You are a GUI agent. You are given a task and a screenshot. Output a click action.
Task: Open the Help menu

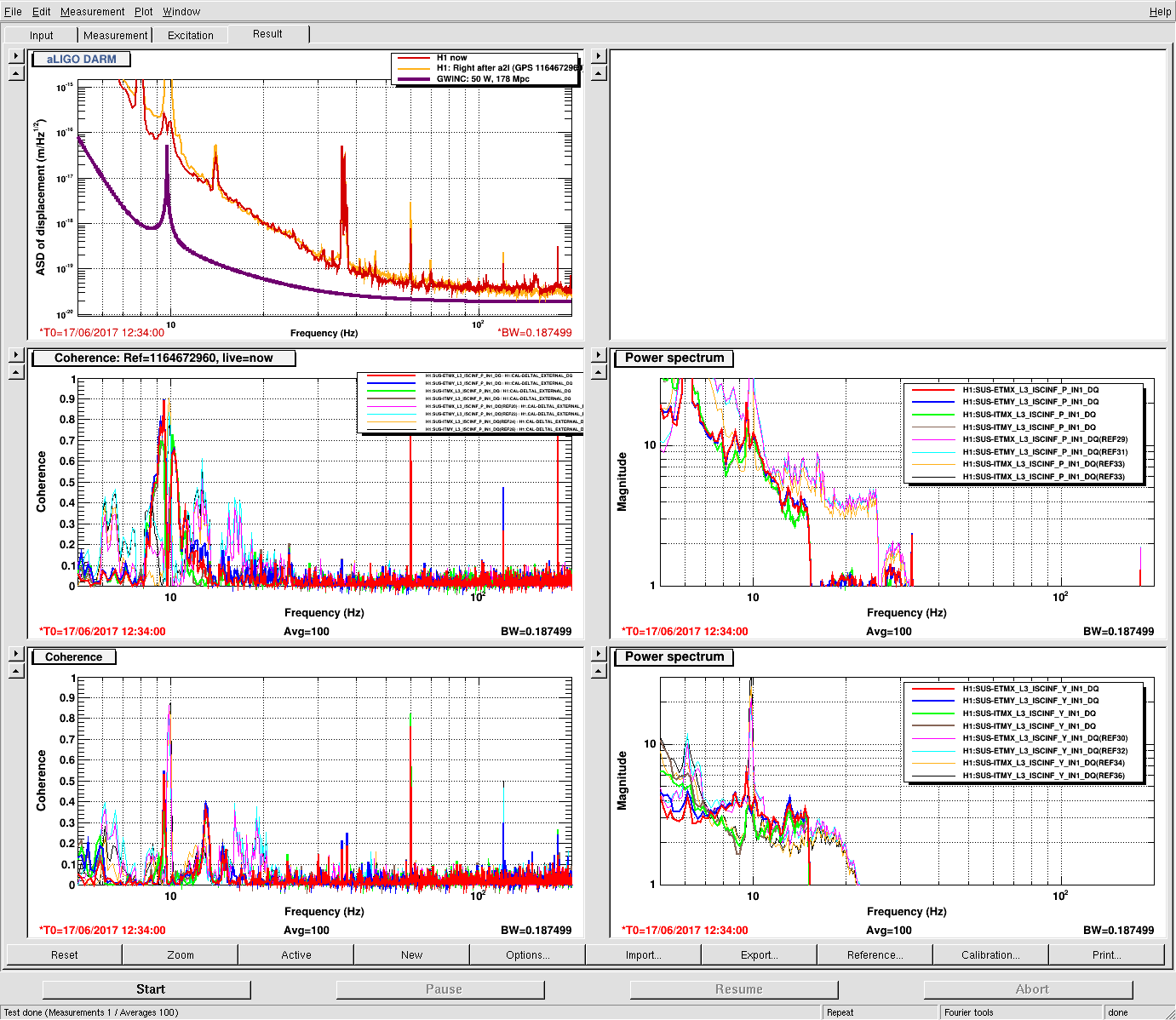pos(1160,11)
